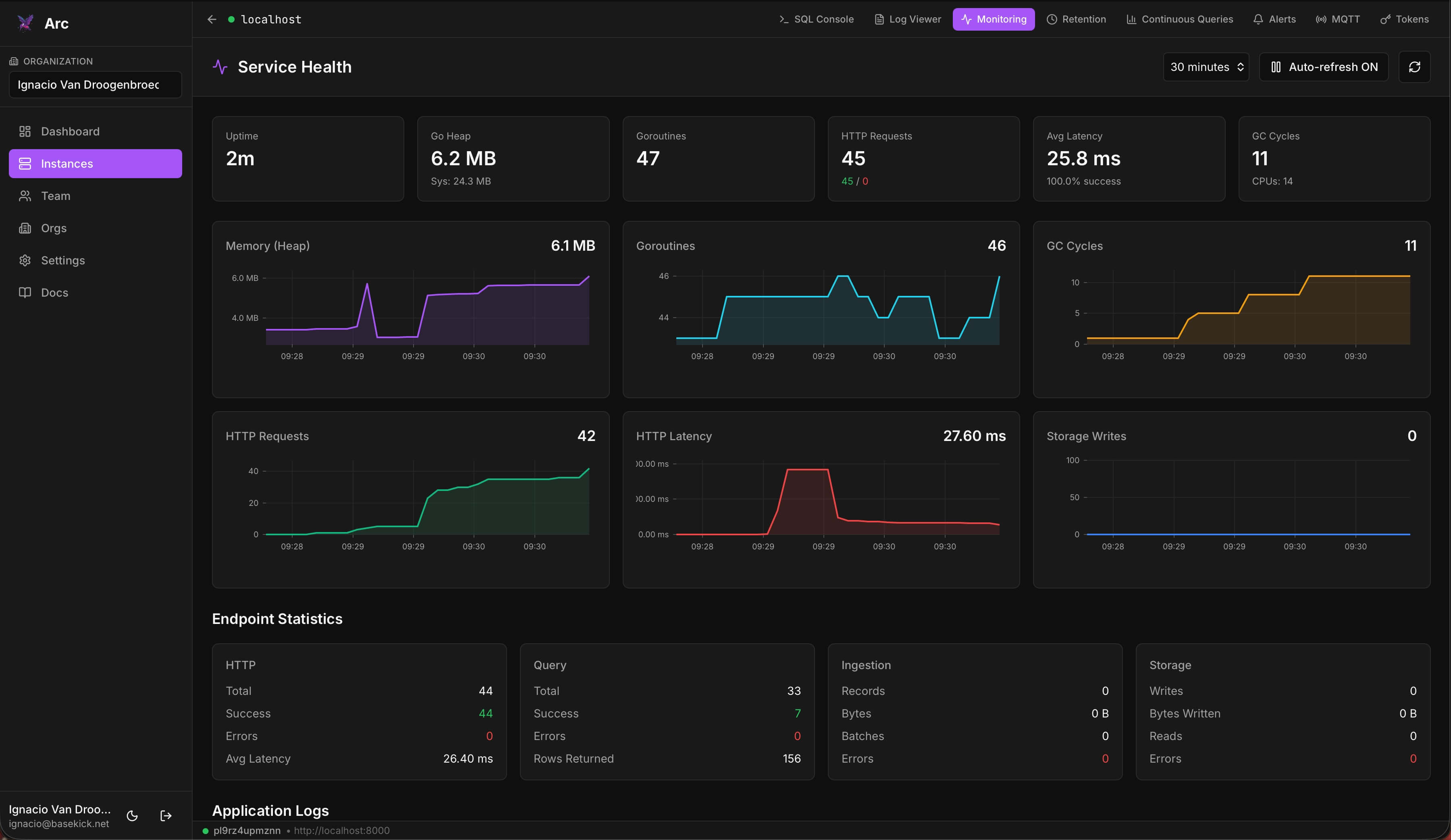
Task: Go to Orgs in the sidebar
Action: (96, 228)
